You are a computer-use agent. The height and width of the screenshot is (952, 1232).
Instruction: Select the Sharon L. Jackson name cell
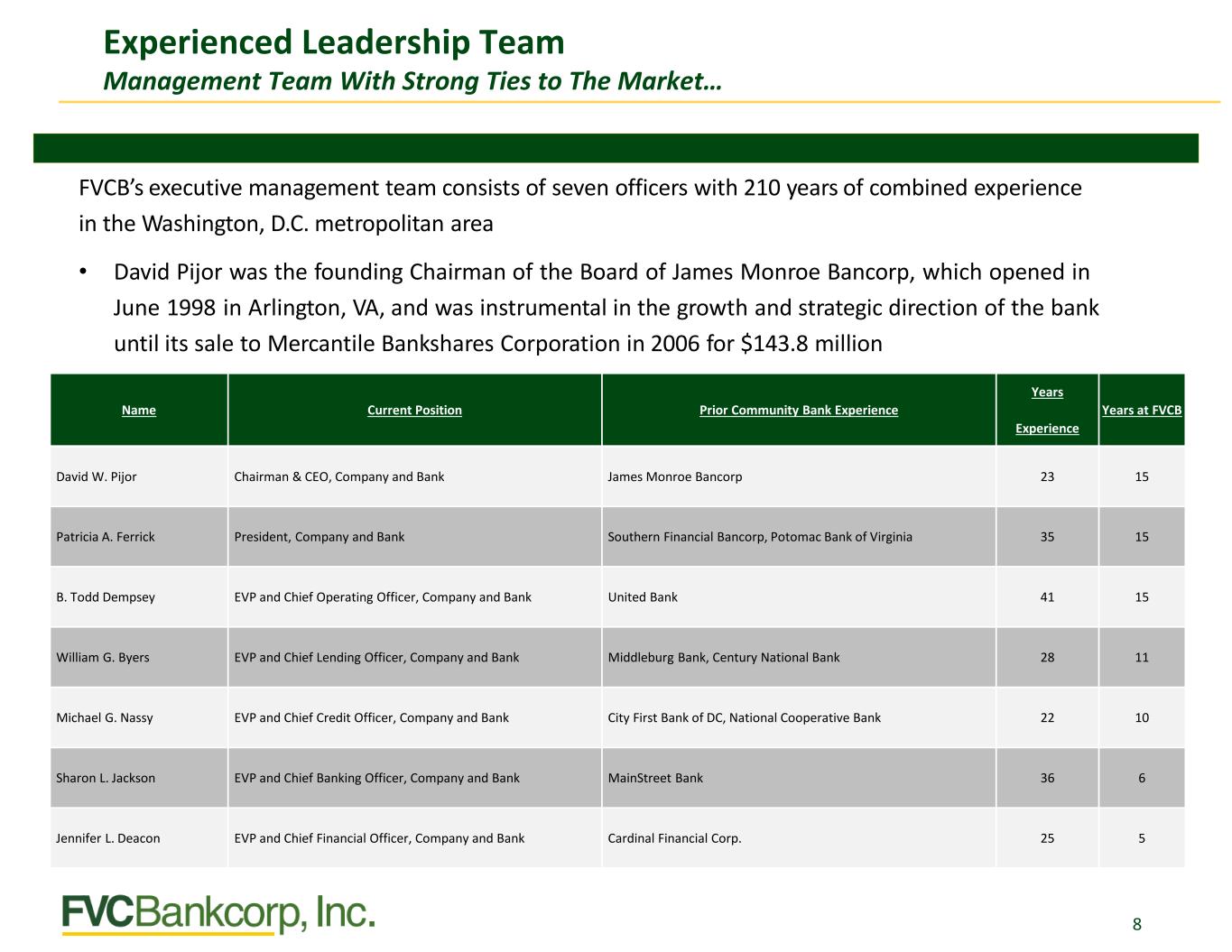click(x=139, y=778)
